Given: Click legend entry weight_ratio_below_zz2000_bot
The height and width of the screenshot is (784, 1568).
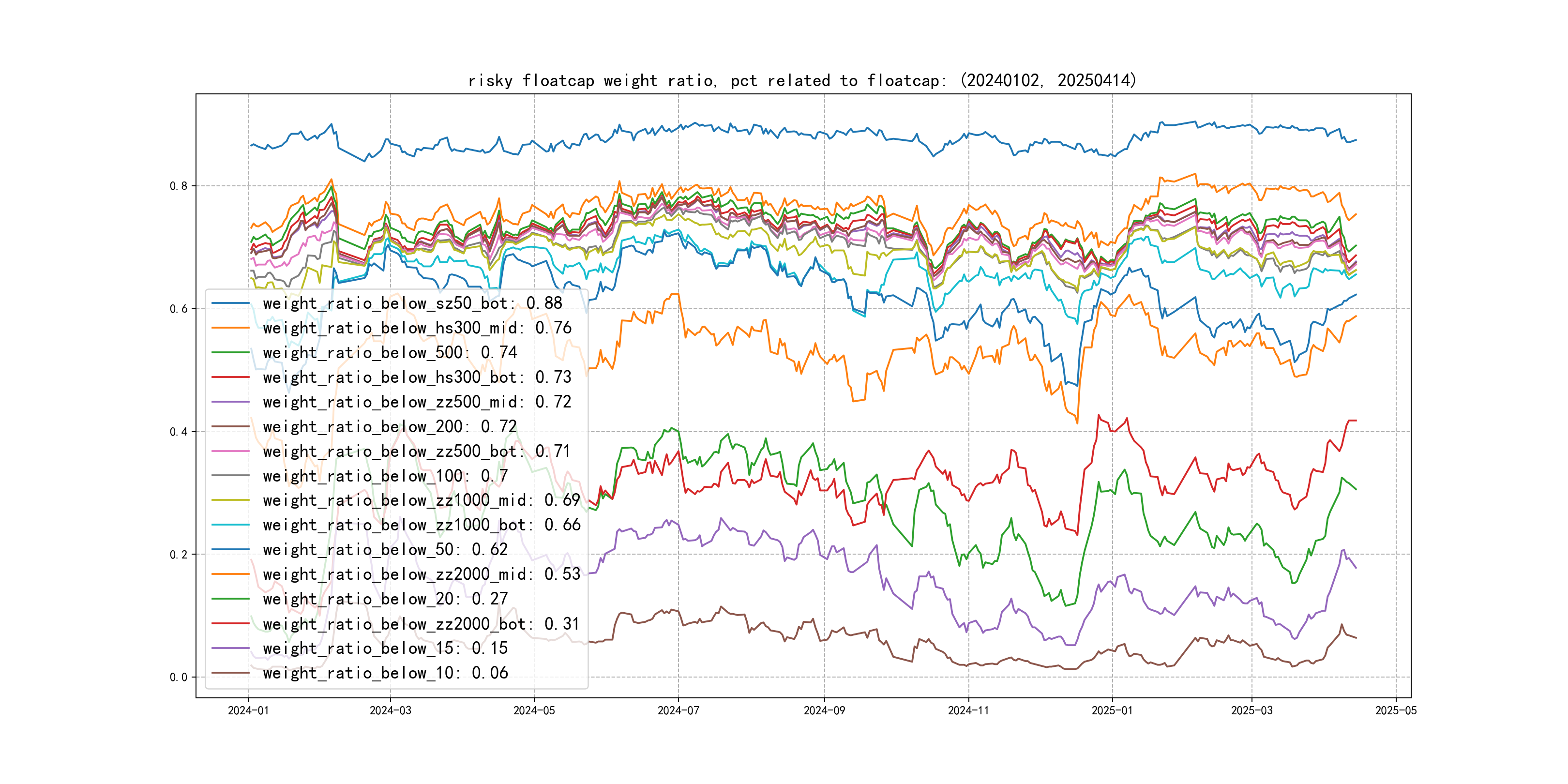Looking at the screenshot, I should (421, 624).
